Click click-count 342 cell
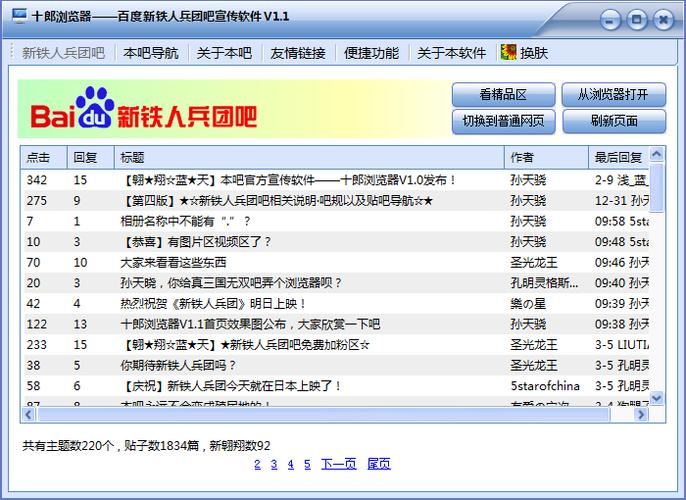This screenshot has width=686, height=500. click(37, 180)
